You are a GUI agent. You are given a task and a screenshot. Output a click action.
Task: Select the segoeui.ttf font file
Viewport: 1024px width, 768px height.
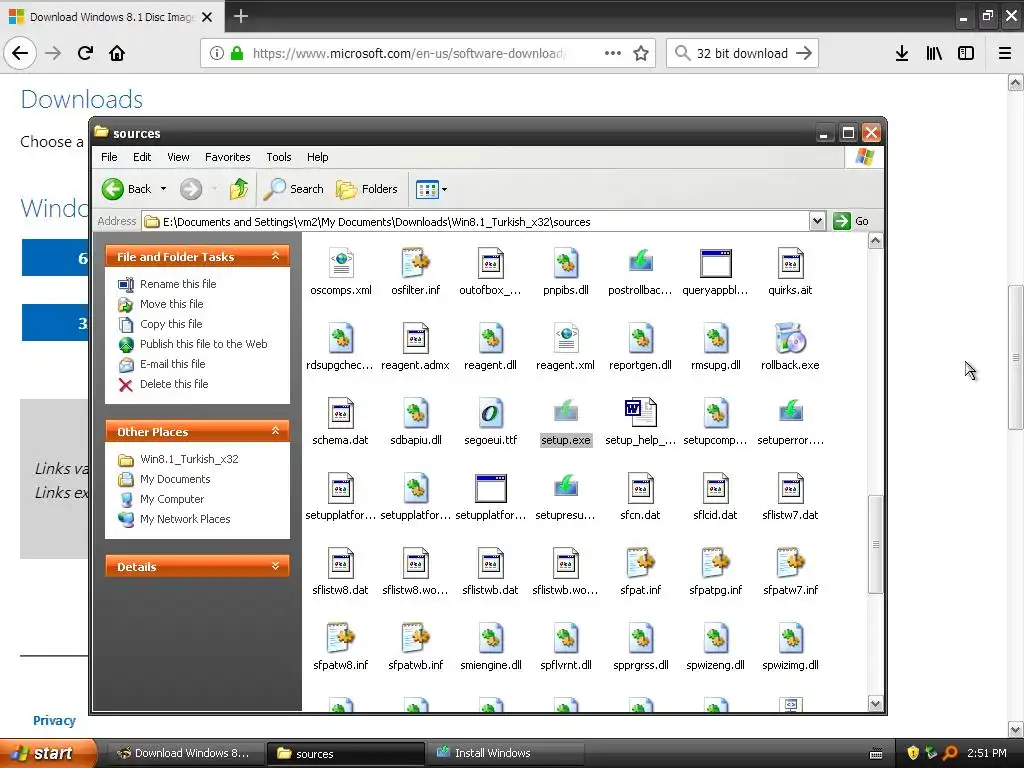click(x=490, y=423)
